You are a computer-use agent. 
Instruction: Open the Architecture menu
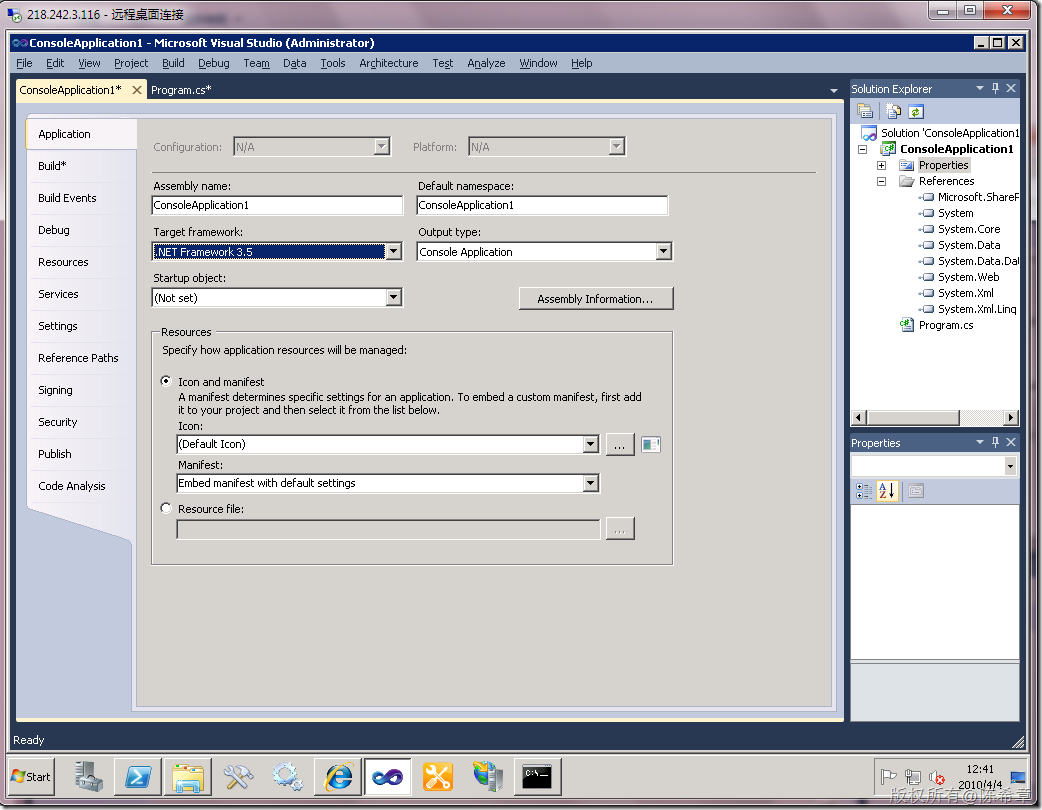[389, 63]
